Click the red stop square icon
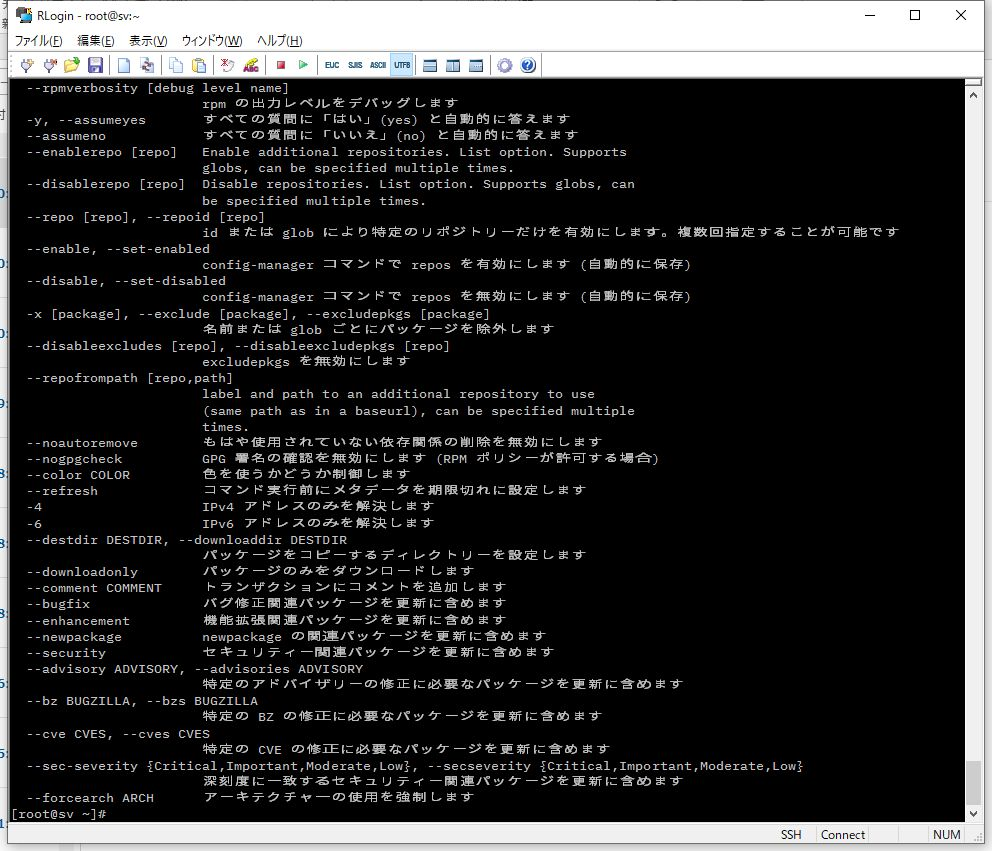The image size is (992, 851). coord(281,65)
